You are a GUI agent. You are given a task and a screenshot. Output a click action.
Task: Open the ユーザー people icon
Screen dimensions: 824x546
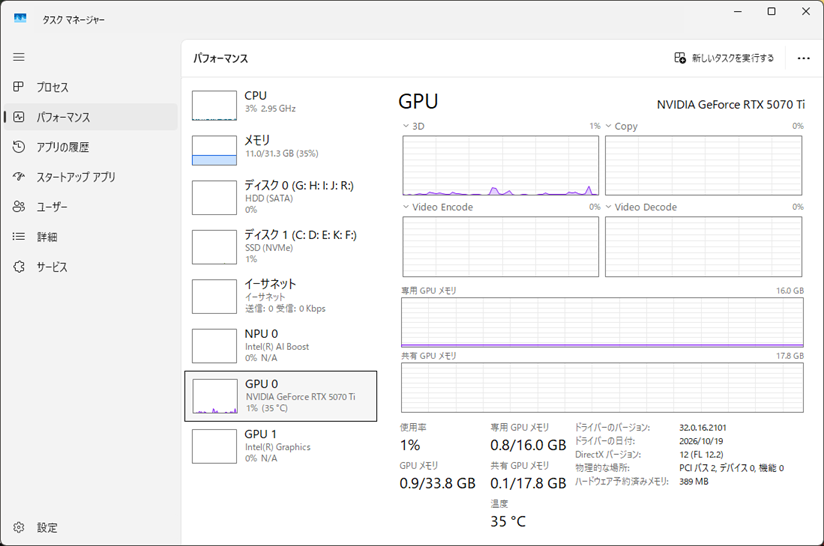[18, 207]
